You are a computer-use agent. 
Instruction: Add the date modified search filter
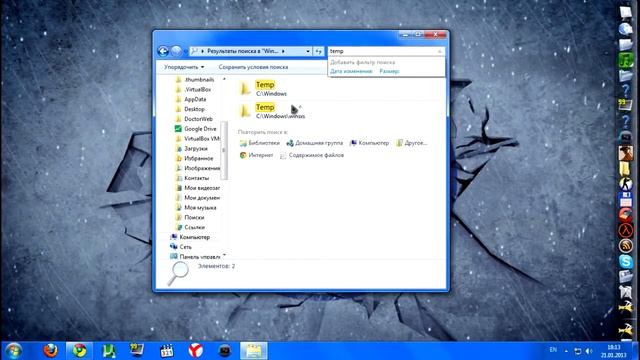tap(351, 71)
